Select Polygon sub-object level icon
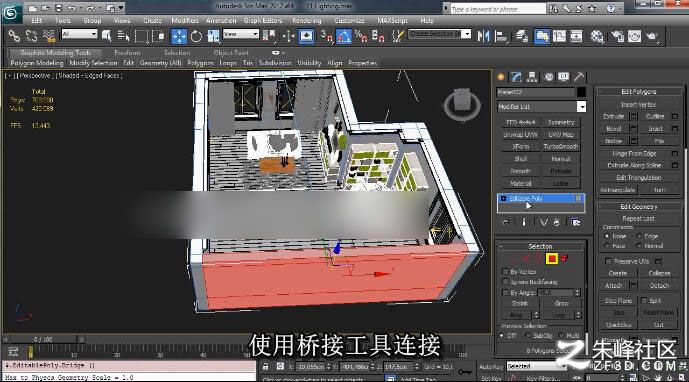The width and height of the screenshot is (689, 382). [552, 258]
